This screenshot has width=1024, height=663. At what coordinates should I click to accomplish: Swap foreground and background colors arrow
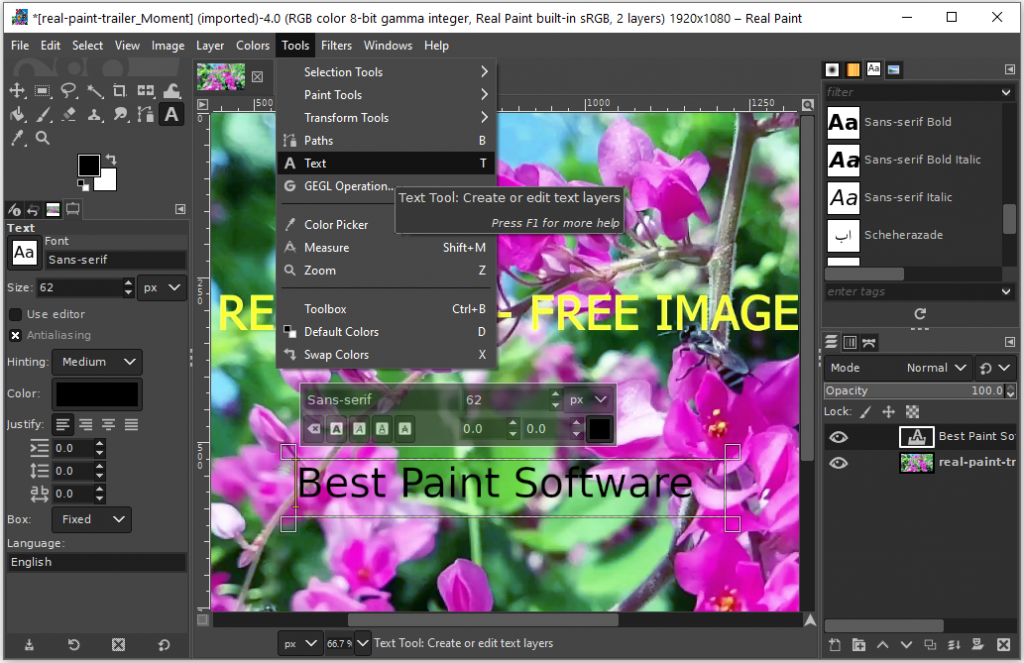(x=111, y=159)
